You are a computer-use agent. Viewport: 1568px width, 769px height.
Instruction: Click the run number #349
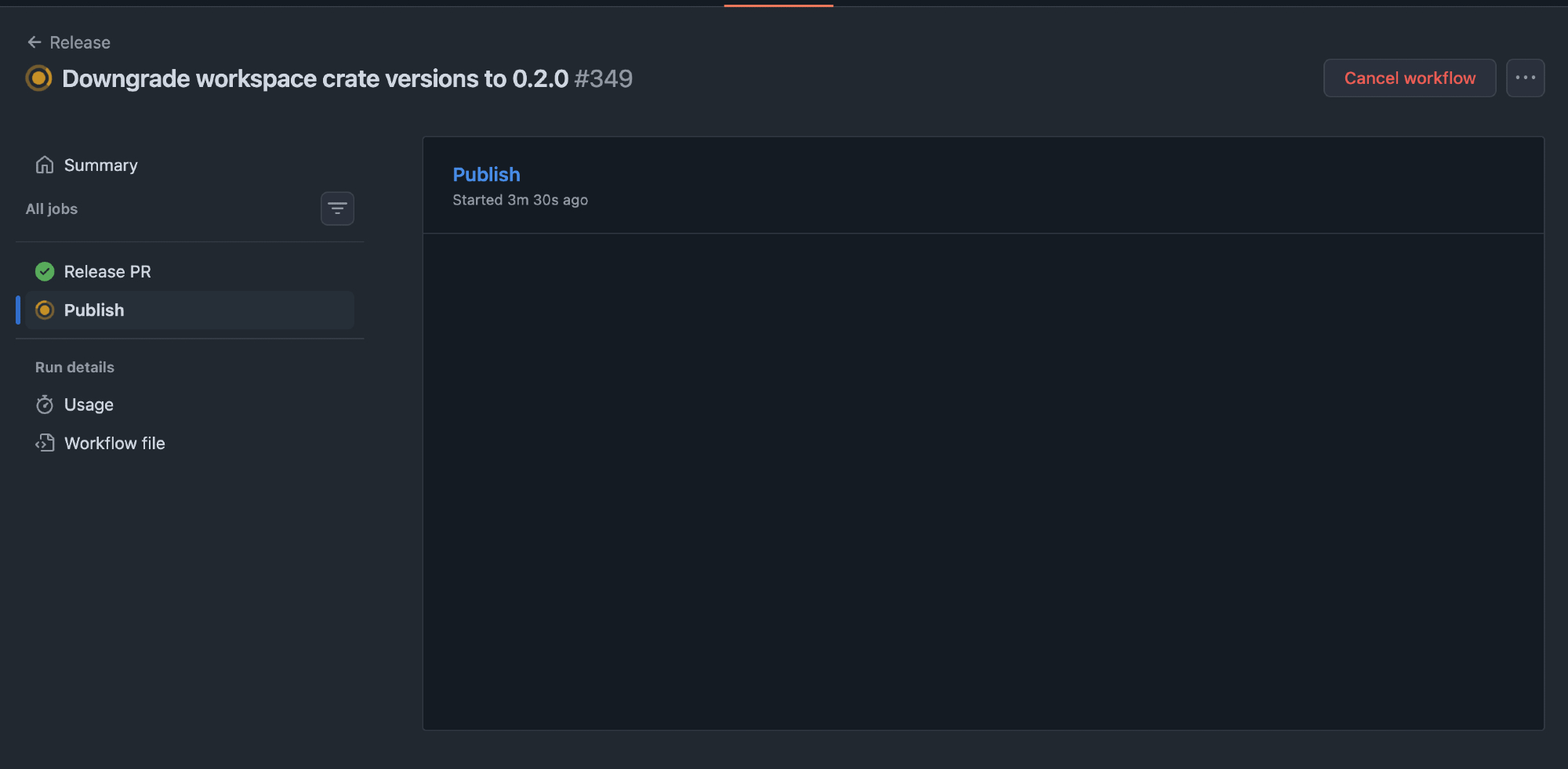(603, 78)
